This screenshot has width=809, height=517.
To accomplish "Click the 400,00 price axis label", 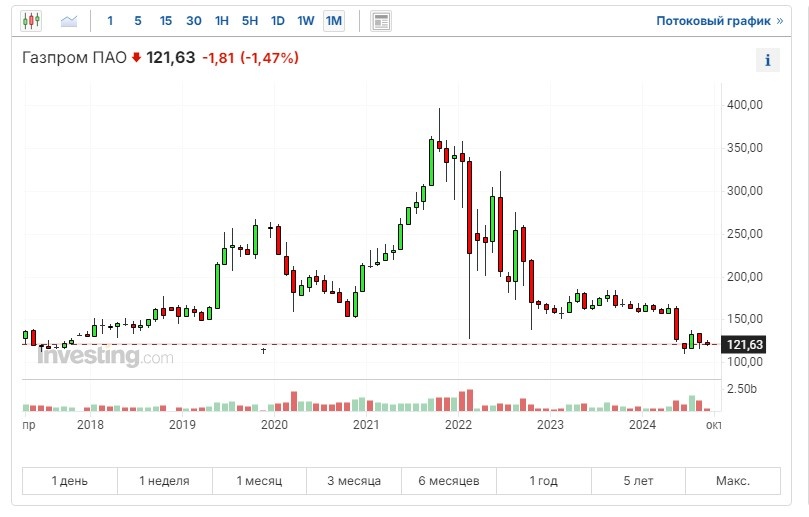I will point(745,105).
